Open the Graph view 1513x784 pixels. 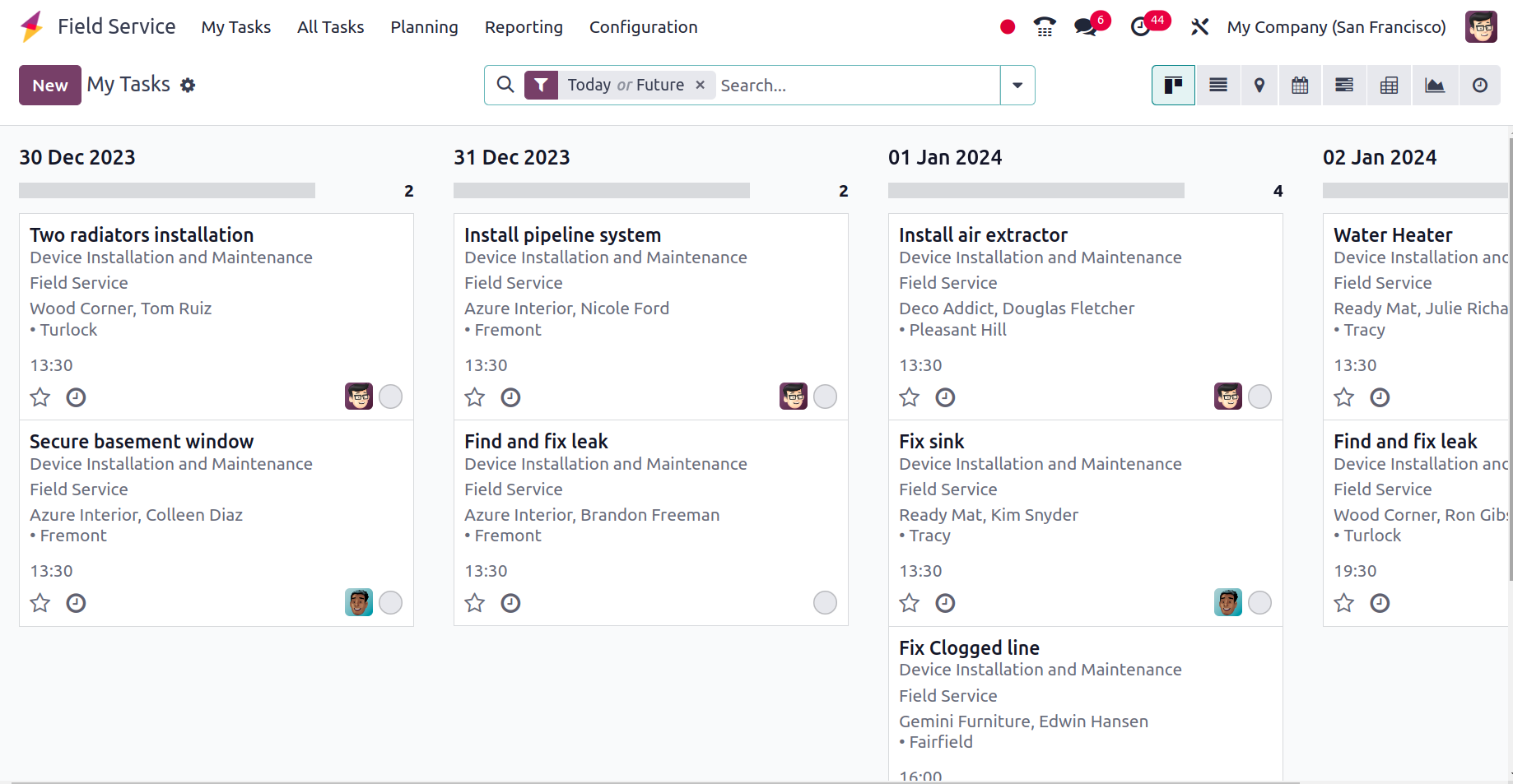(x=1434, y=85)
